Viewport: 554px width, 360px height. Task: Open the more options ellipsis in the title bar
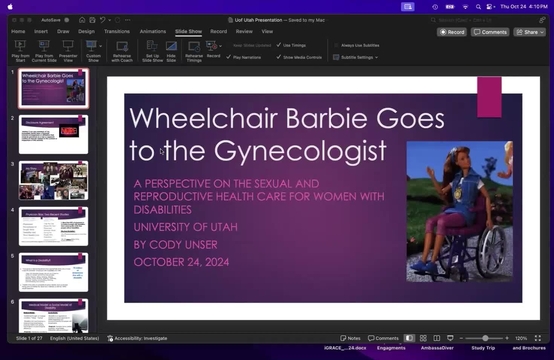tap(128, 20)
